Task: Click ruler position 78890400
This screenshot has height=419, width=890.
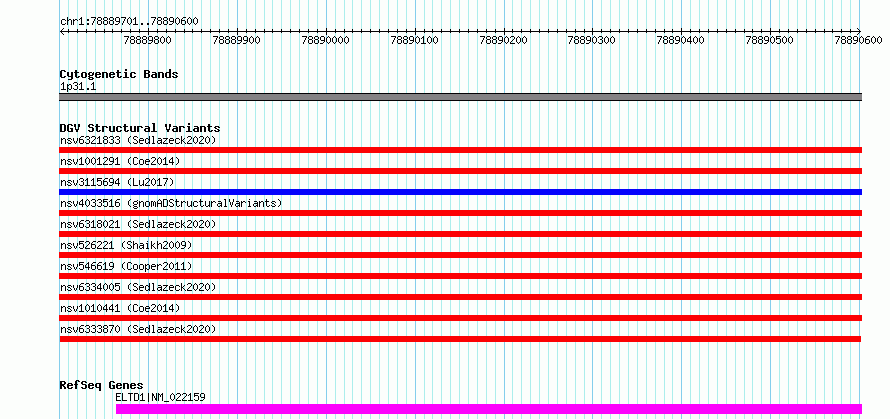Action: (x=681, y=40)
